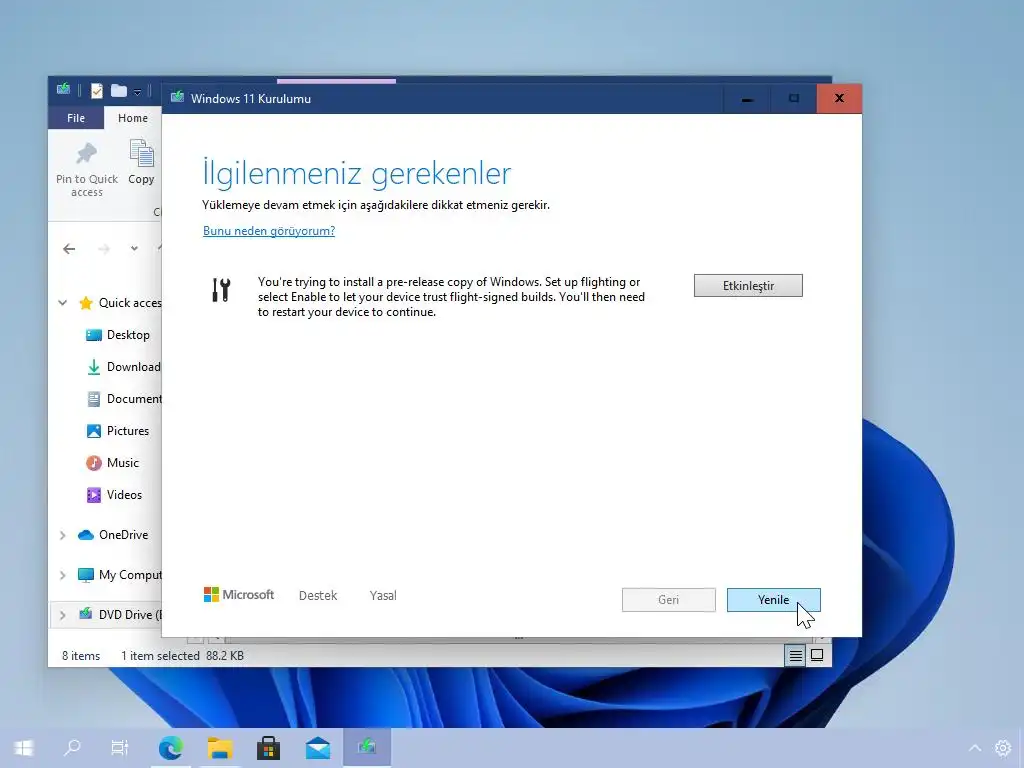Open the Windows Start menu
The image size is (1024, 768).
24,748
